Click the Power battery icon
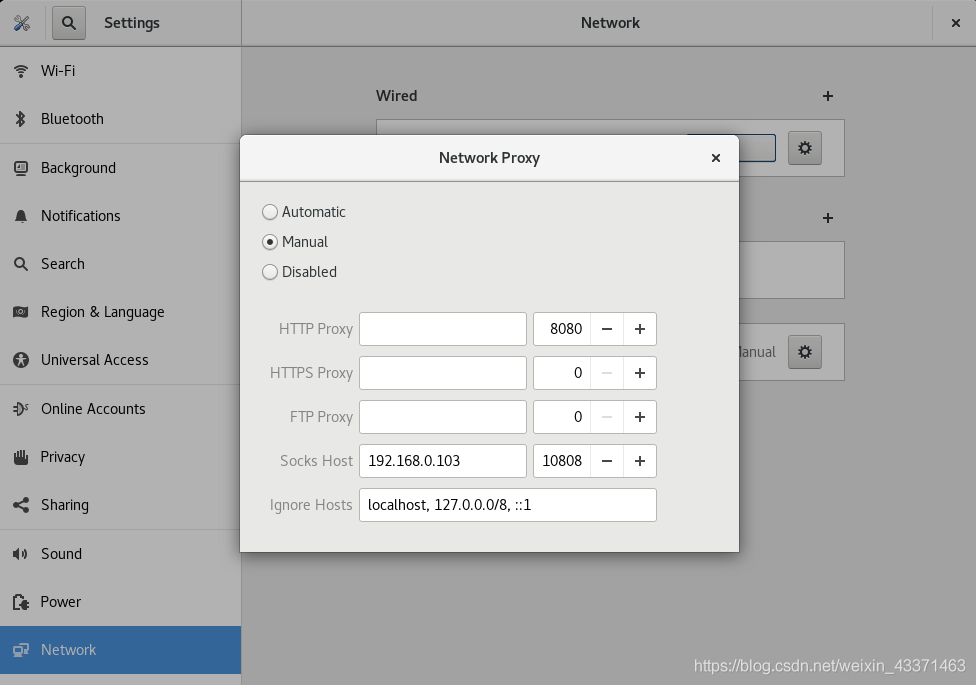The width and height of the screenshot is (976, 685). coord(21,602)
